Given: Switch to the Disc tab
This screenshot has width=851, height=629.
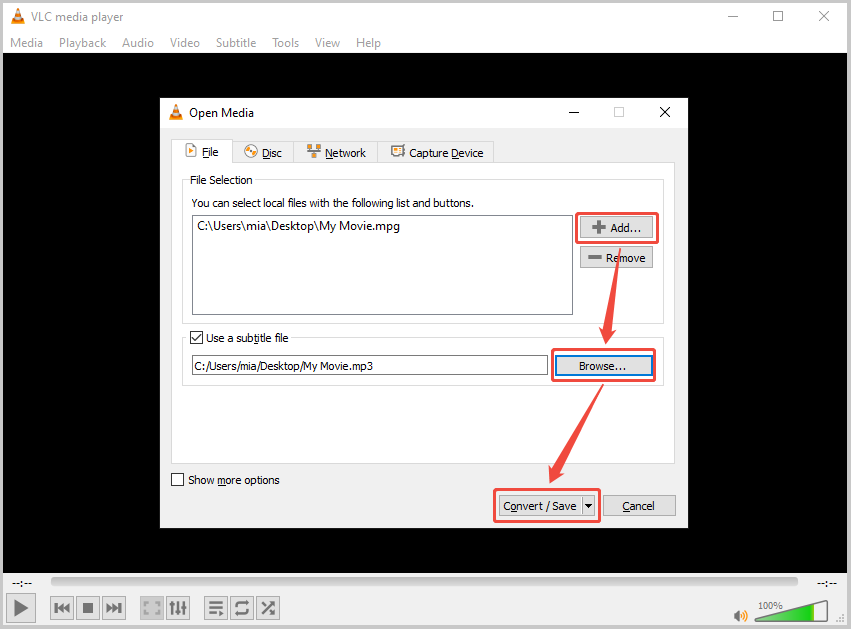Looking at the screenshot, I should point(263,153).
